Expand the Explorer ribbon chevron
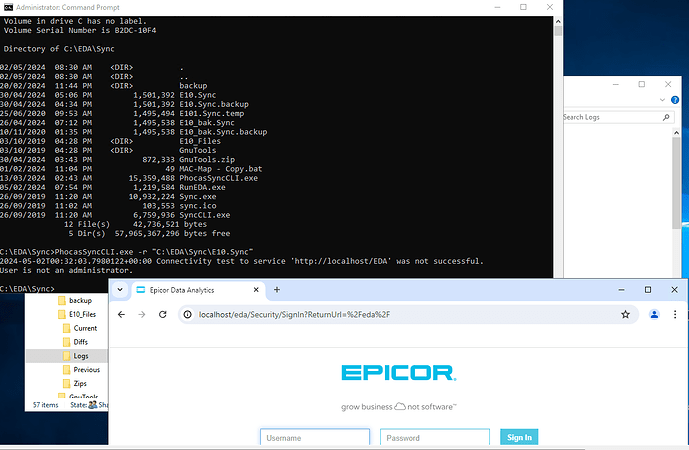The height and width of the screenshot is (450, 689). point(662,100)
